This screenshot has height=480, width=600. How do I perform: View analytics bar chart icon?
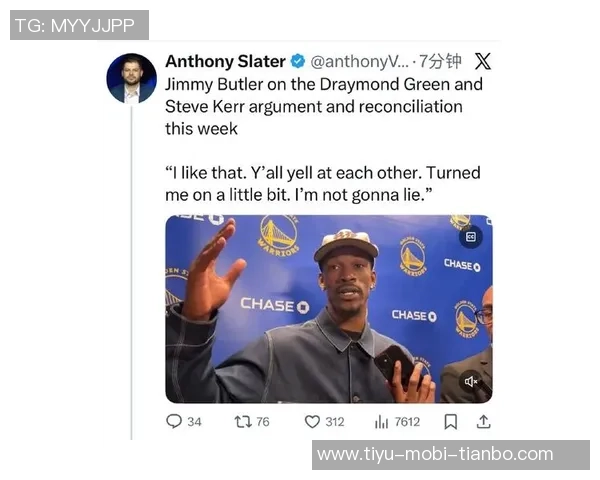(x=382, y=422)
